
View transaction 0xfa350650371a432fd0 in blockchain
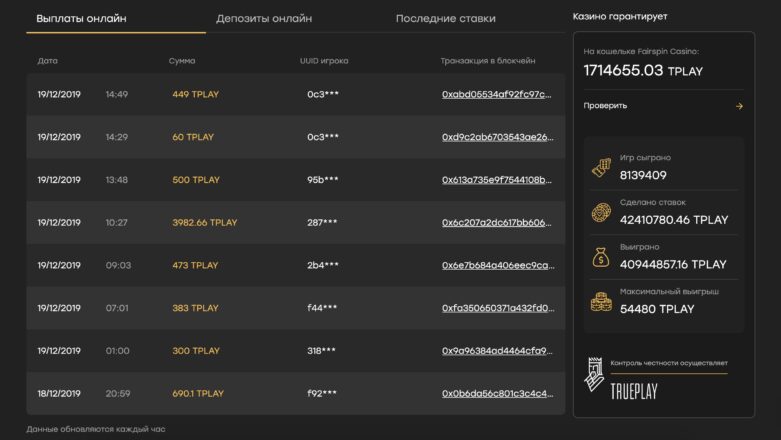(x=496, y=308)
